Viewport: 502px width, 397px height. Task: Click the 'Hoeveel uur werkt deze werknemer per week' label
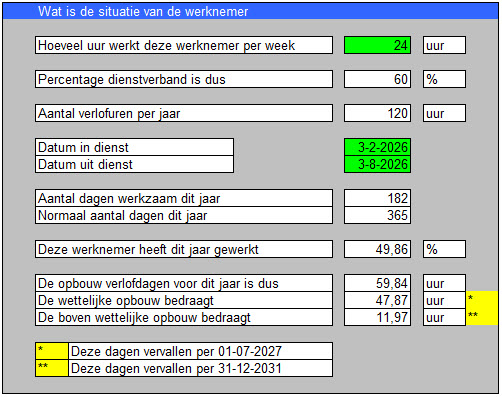(x=184, y=45)
